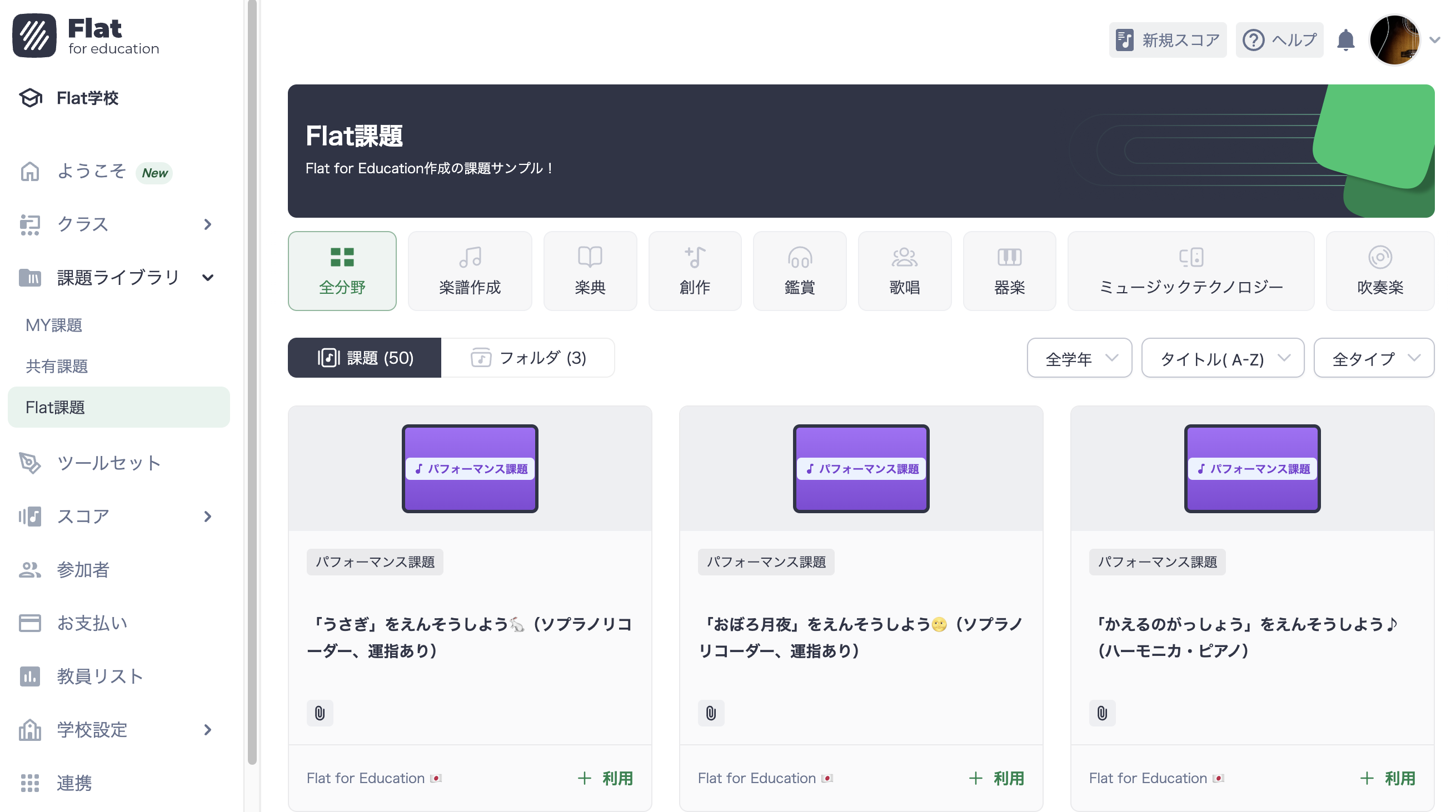Select the 課題 (50) tab
The height and width of the screenshot is (812, 1456).
(365, 357)
